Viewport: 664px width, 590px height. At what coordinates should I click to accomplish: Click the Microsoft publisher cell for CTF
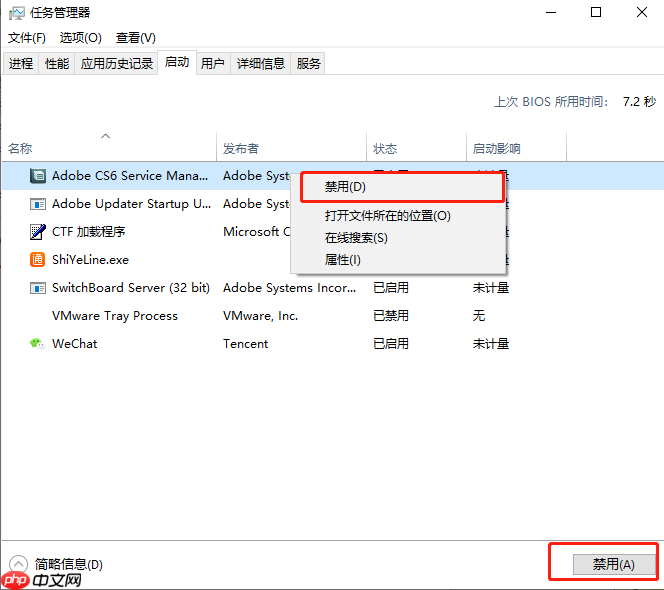coord(257,232)
